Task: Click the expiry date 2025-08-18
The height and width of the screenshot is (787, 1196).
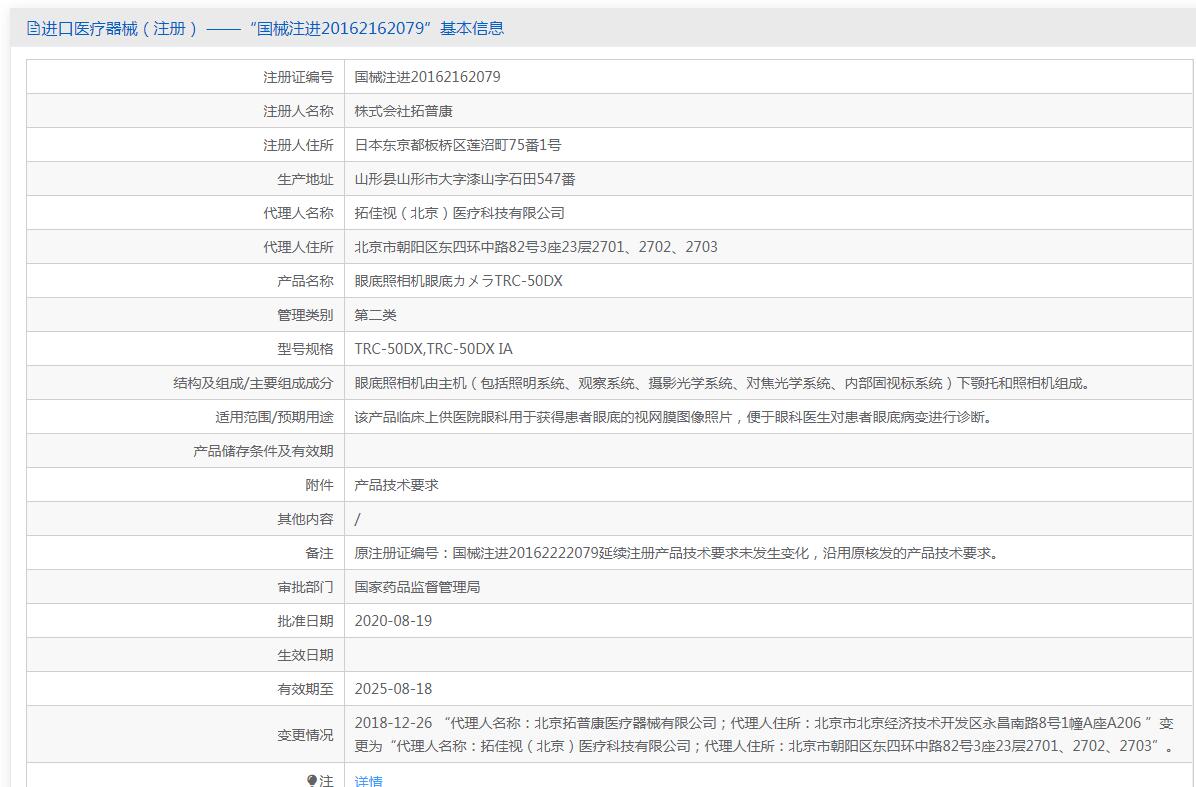Action: point(393,689)
